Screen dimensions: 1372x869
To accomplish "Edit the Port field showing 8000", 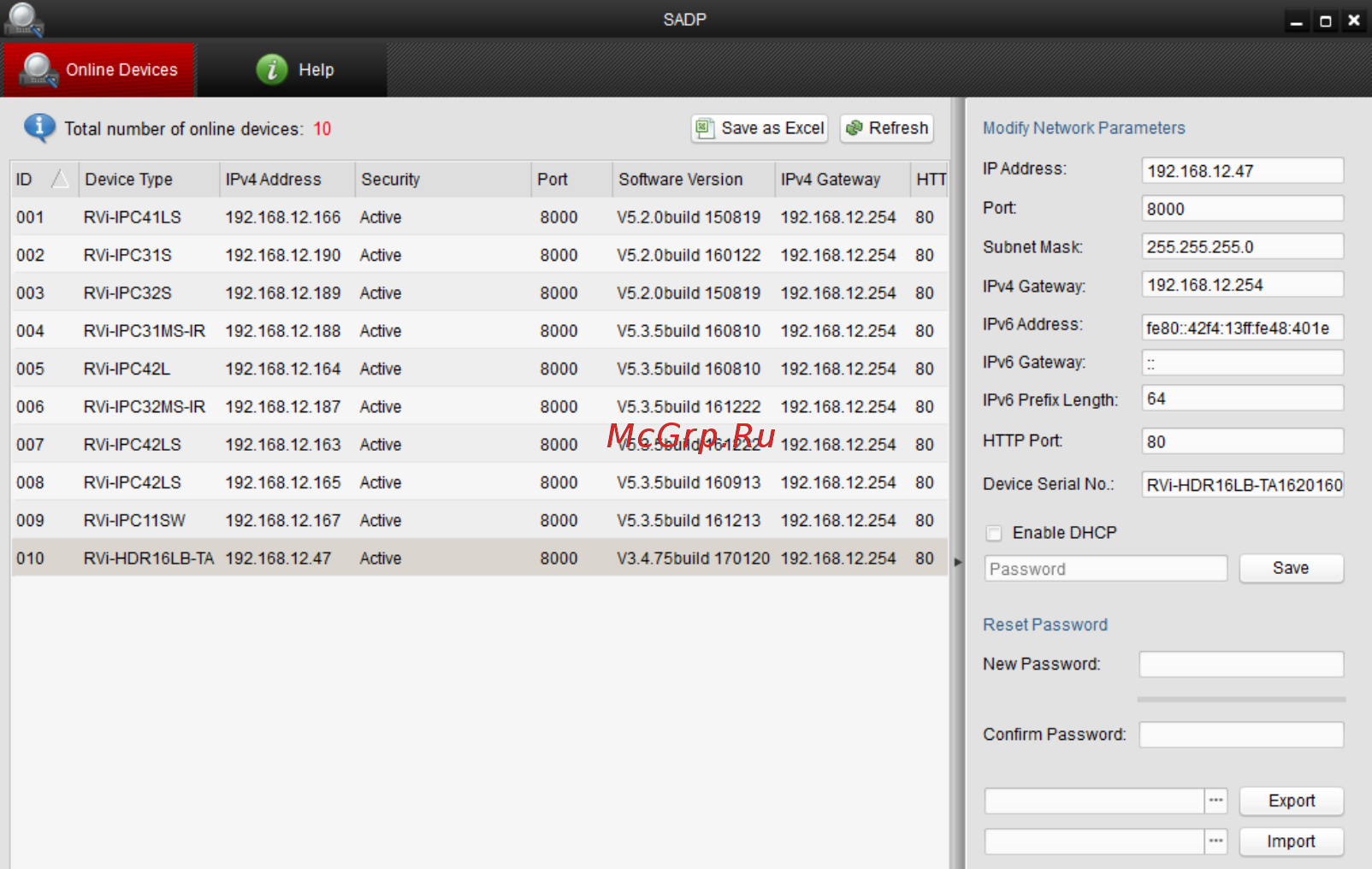I will 1242,209.
